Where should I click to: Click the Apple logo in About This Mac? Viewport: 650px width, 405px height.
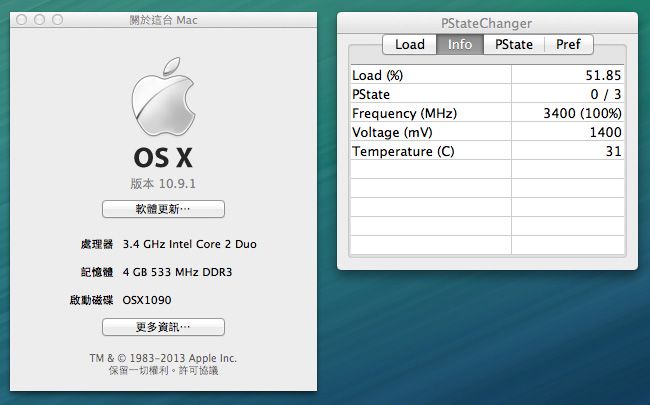click(163, 96)
